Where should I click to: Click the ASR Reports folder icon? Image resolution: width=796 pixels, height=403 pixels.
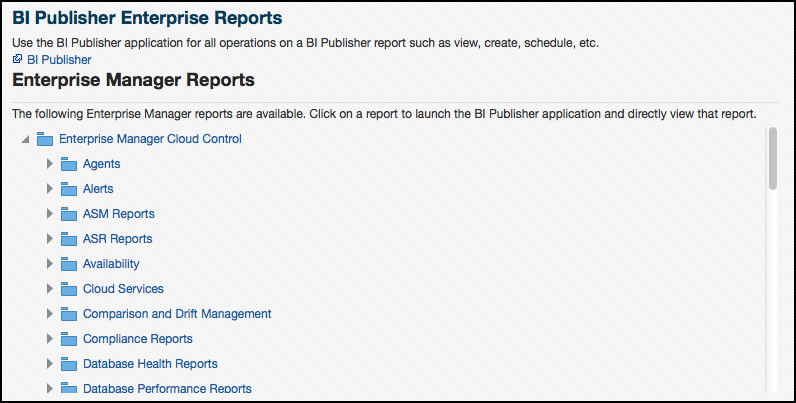tap(69, 239)
